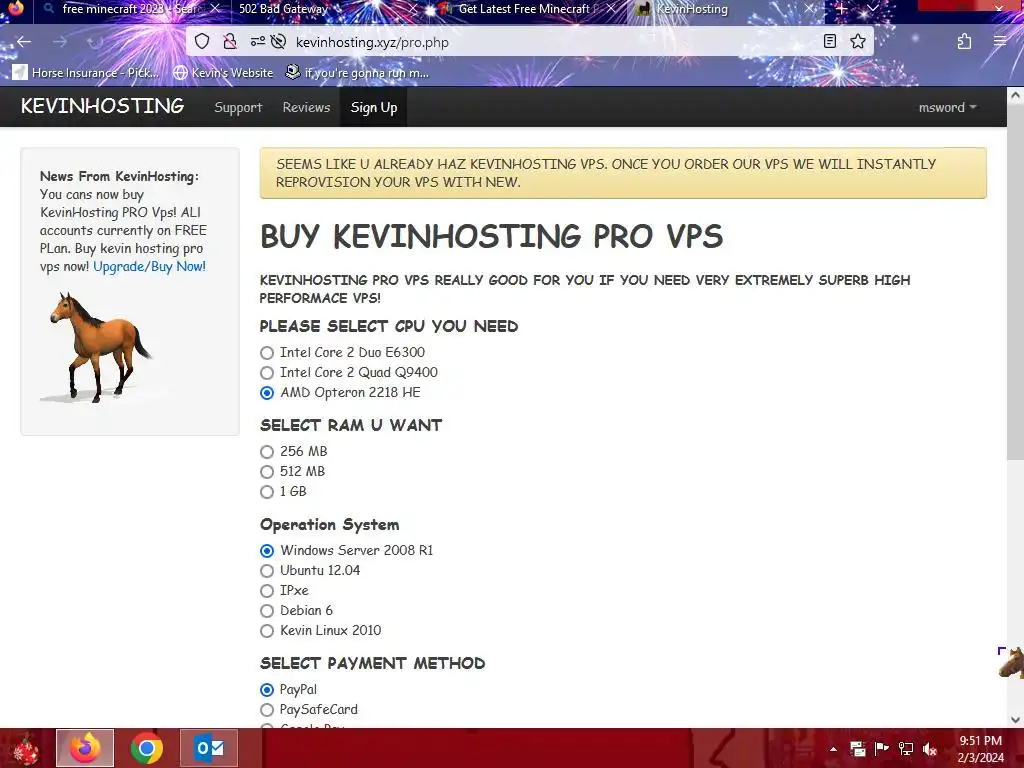Expand the list all tabs chevron
Screen dimensions: 1024x768
pyautogui.click(x=872, y=9)
